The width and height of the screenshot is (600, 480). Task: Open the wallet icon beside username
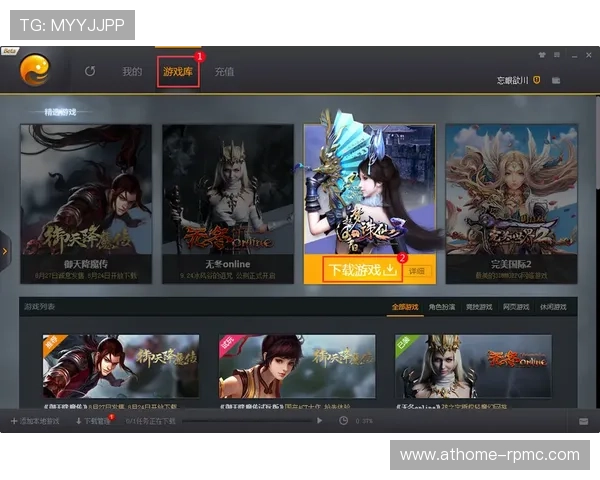556,80
